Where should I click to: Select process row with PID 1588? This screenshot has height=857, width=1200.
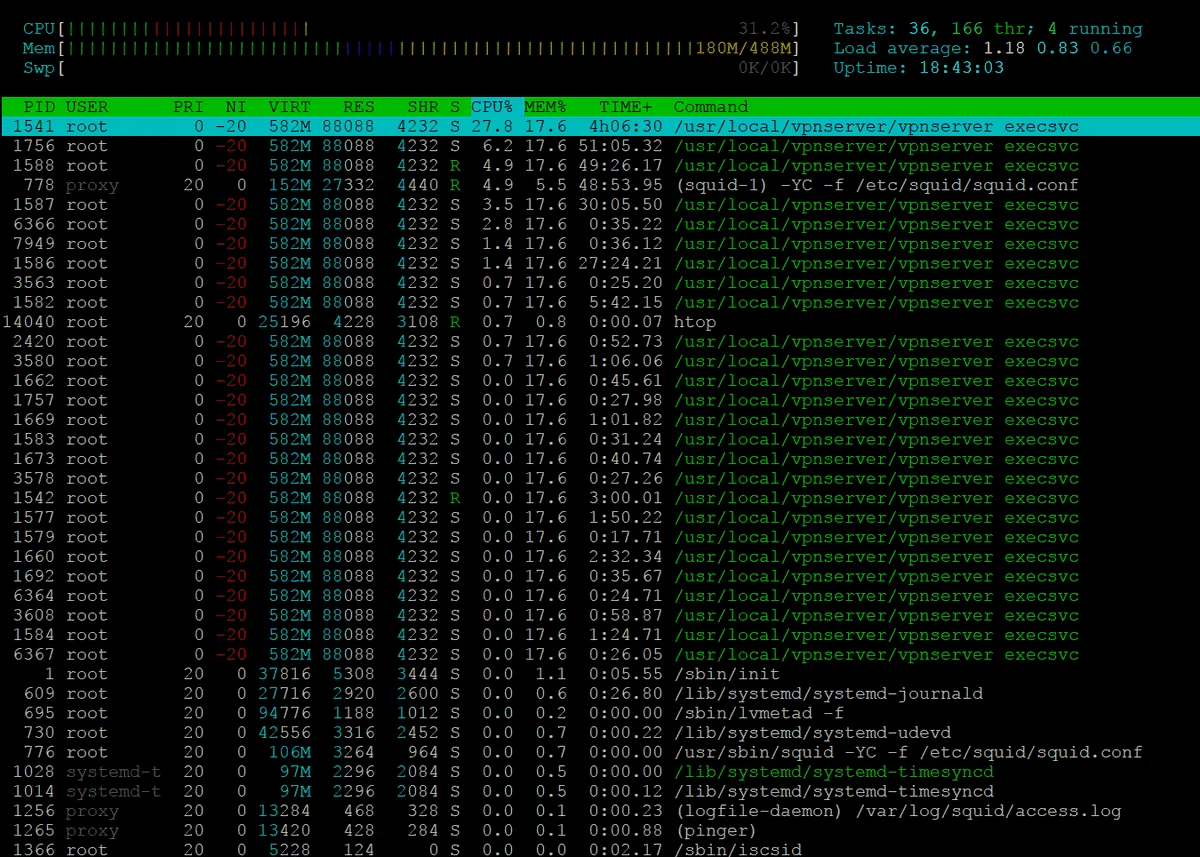[600, 165]
